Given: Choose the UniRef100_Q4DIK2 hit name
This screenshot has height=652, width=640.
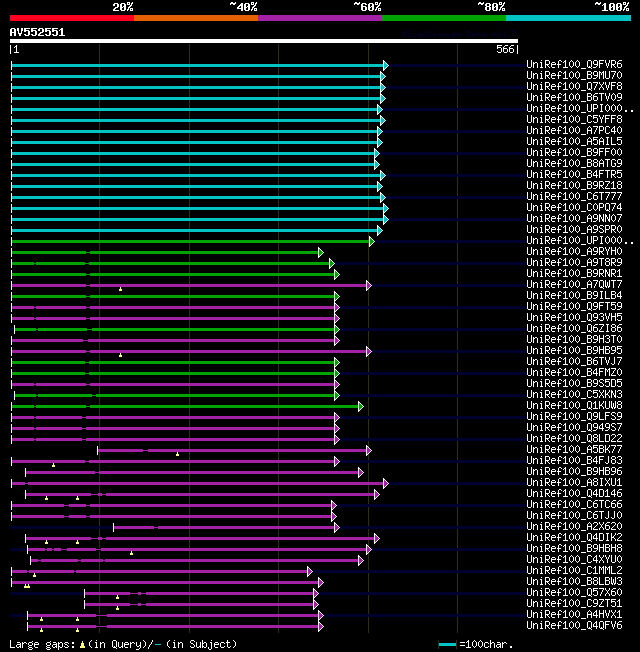Looking at the screenshot, I should tap(574, 538).
